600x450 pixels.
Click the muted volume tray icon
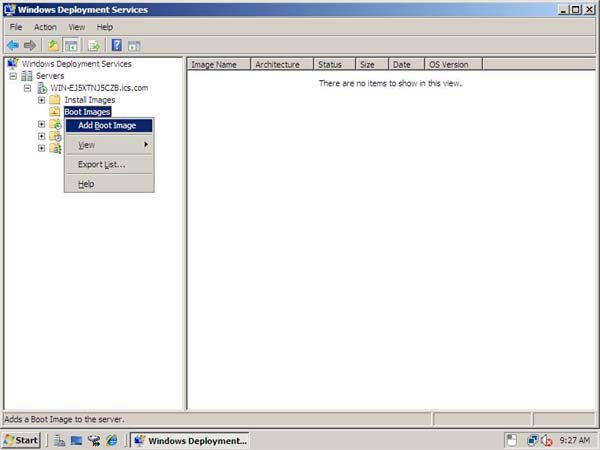(x=547, y=441)
